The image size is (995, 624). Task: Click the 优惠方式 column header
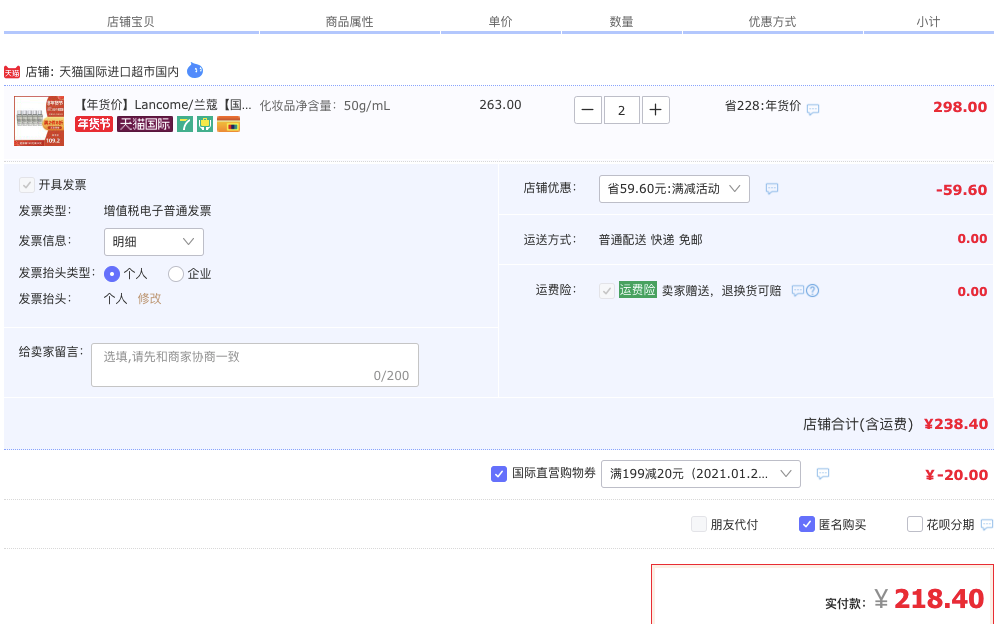[x=772, y=22]
